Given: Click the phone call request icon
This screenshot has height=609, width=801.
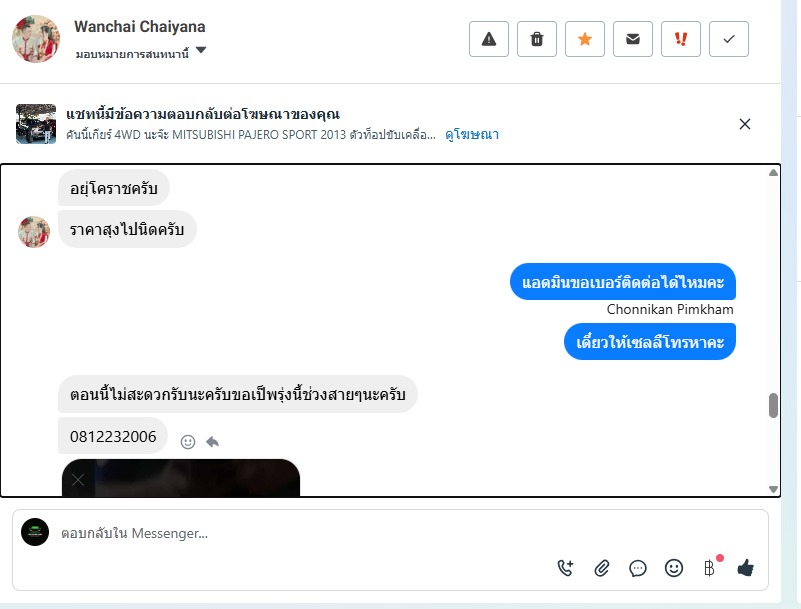Looking at the screenshot, I should [566, 568].
